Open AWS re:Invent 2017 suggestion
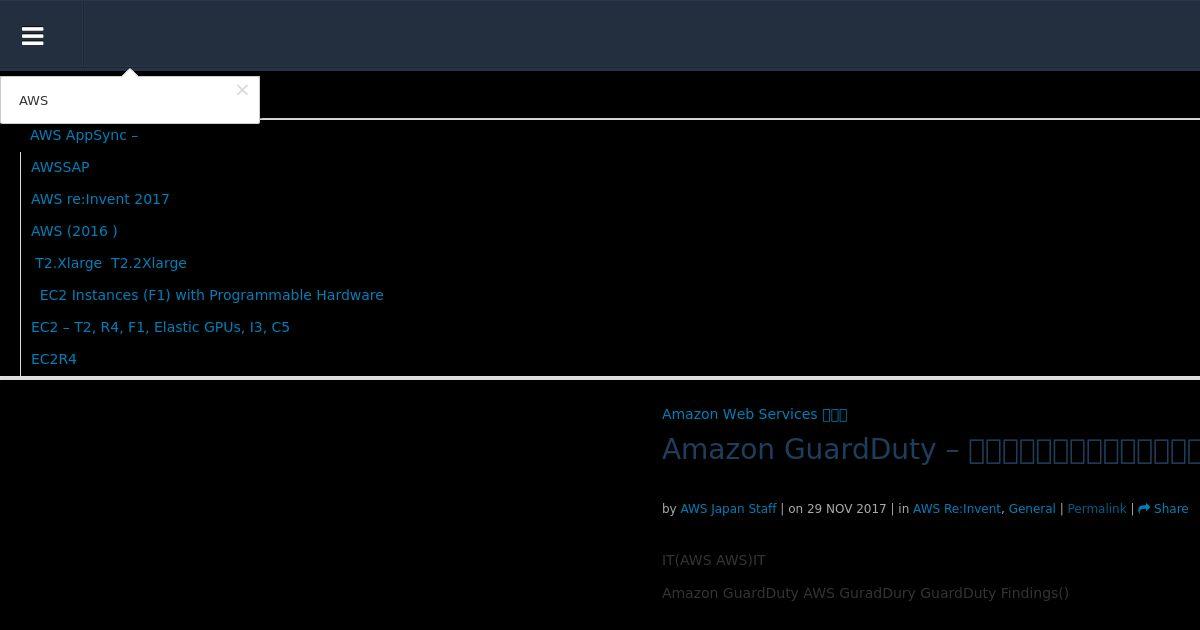The height and width of the screenshot is (630, 1200). coord(100,199)
